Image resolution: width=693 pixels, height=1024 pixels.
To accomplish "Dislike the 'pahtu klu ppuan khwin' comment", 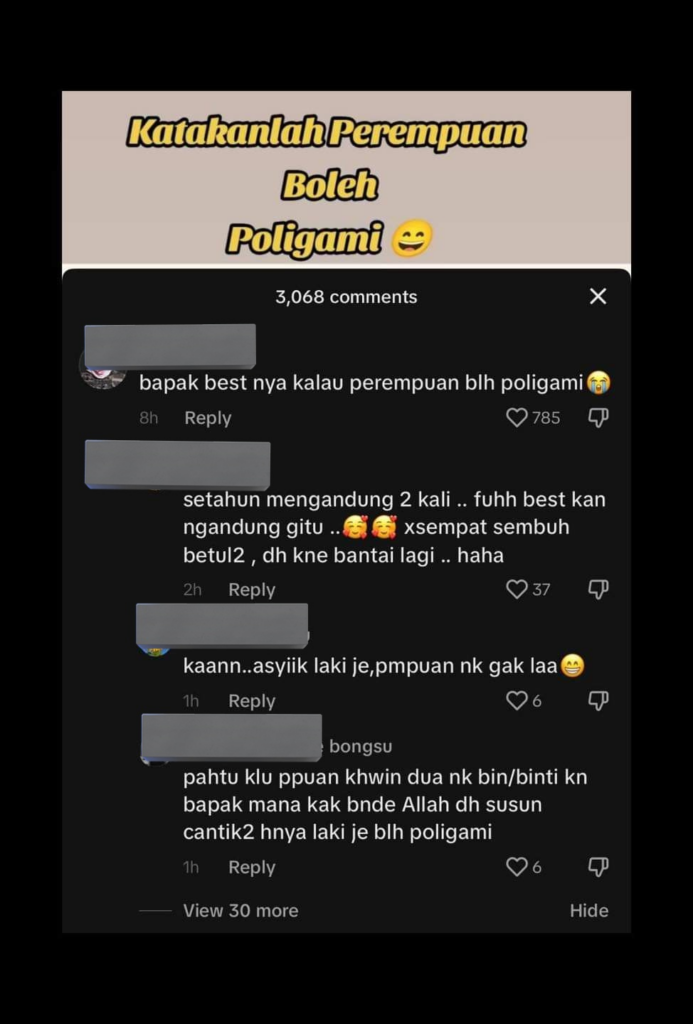I will 598,867.
